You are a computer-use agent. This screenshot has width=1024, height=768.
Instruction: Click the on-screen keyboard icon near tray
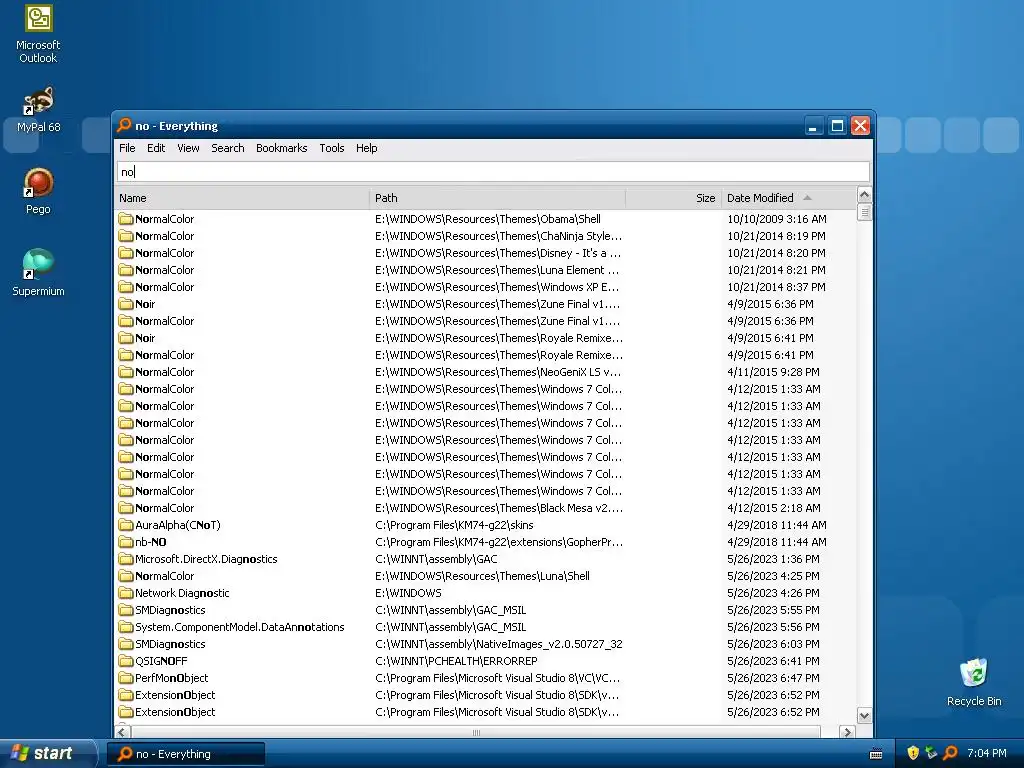[x=876, y=754]
